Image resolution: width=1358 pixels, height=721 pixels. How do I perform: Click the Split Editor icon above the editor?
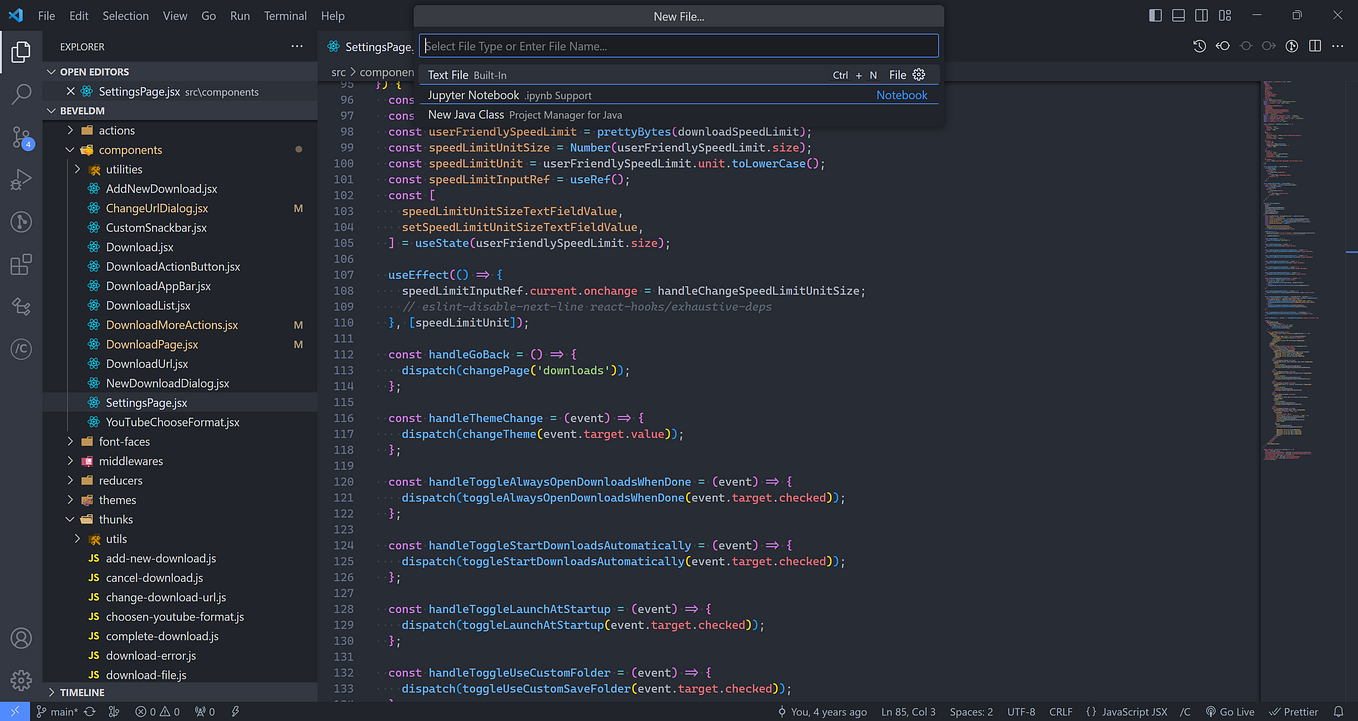1313,46
